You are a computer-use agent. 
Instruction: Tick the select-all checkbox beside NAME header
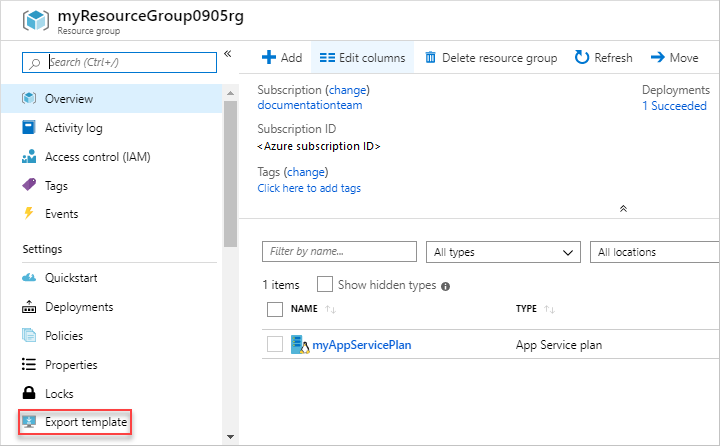[275, 309]
